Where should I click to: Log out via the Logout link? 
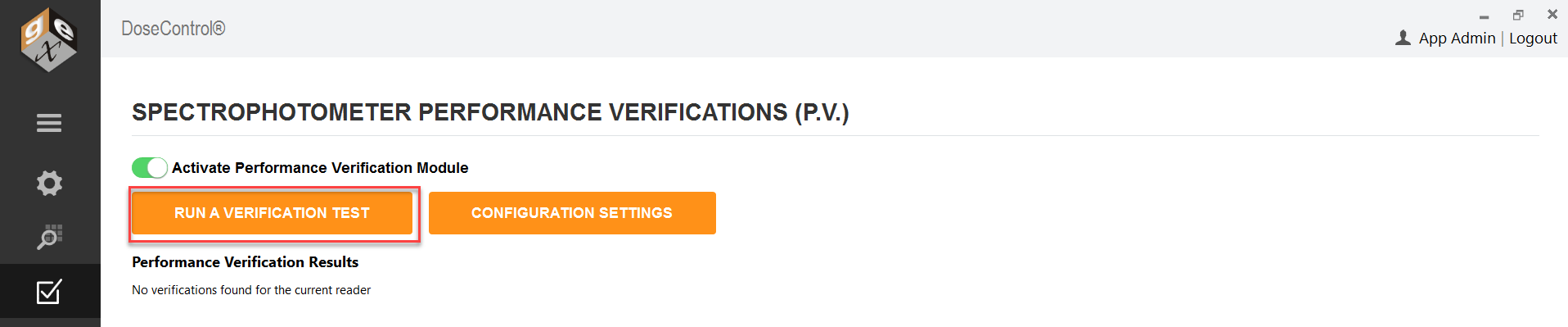1533,39
